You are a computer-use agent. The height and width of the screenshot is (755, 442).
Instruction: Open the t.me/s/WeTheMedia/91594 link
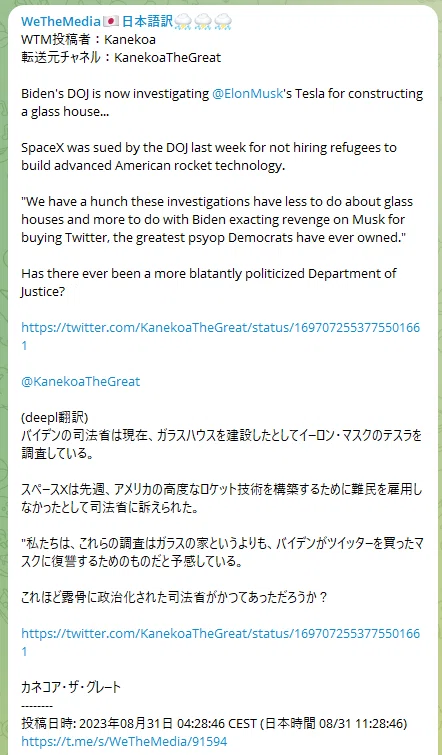point(124,741)
